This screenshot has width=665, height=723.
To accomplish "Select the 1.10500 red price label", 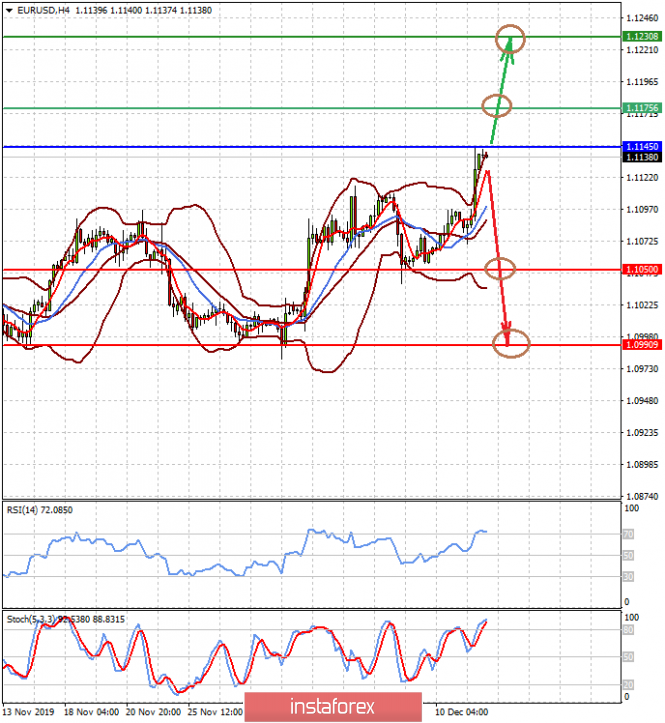I will (x=640, y=270).
